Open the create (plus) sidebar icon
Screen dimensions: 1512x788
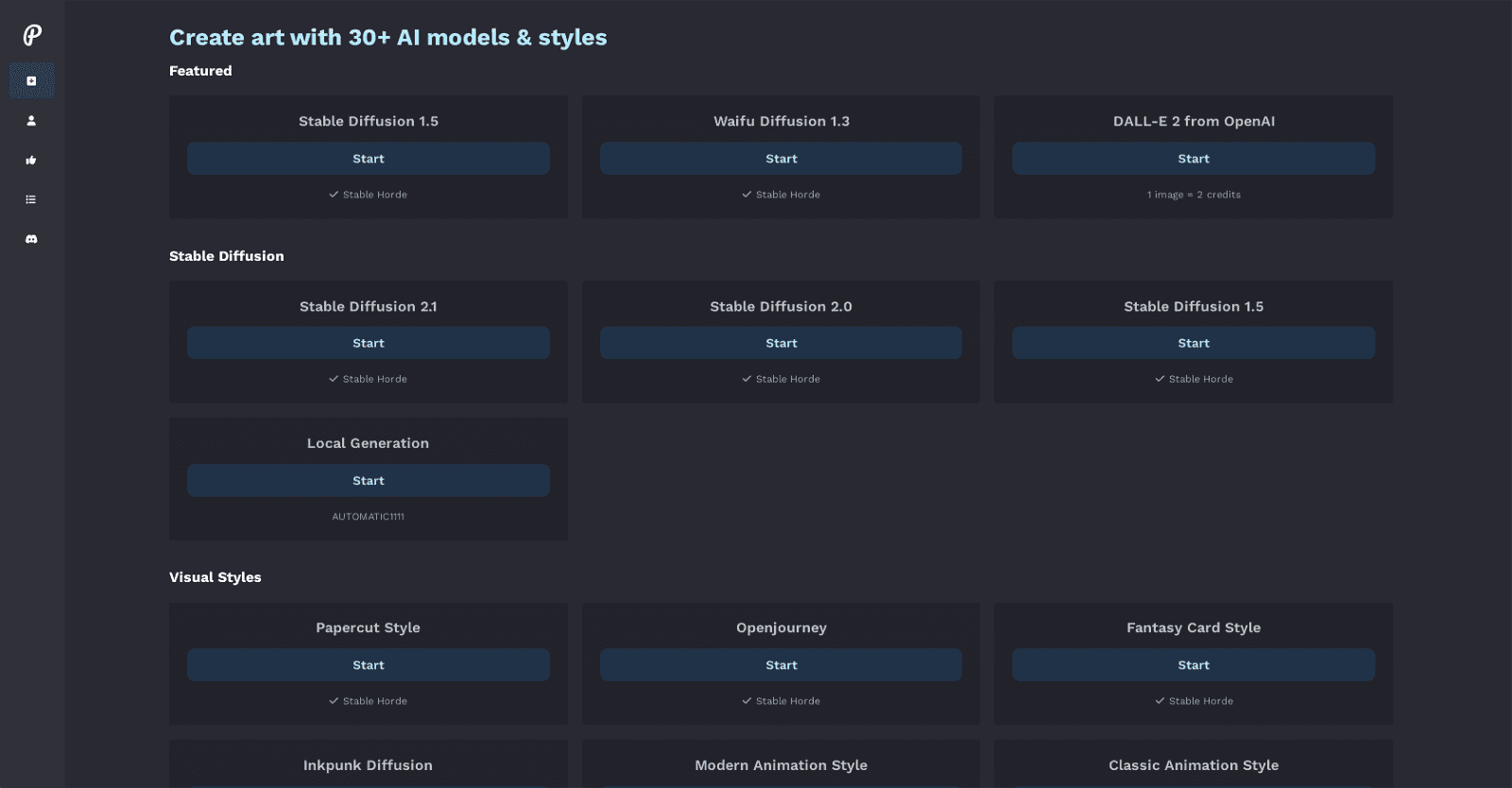tap(31, 81)
